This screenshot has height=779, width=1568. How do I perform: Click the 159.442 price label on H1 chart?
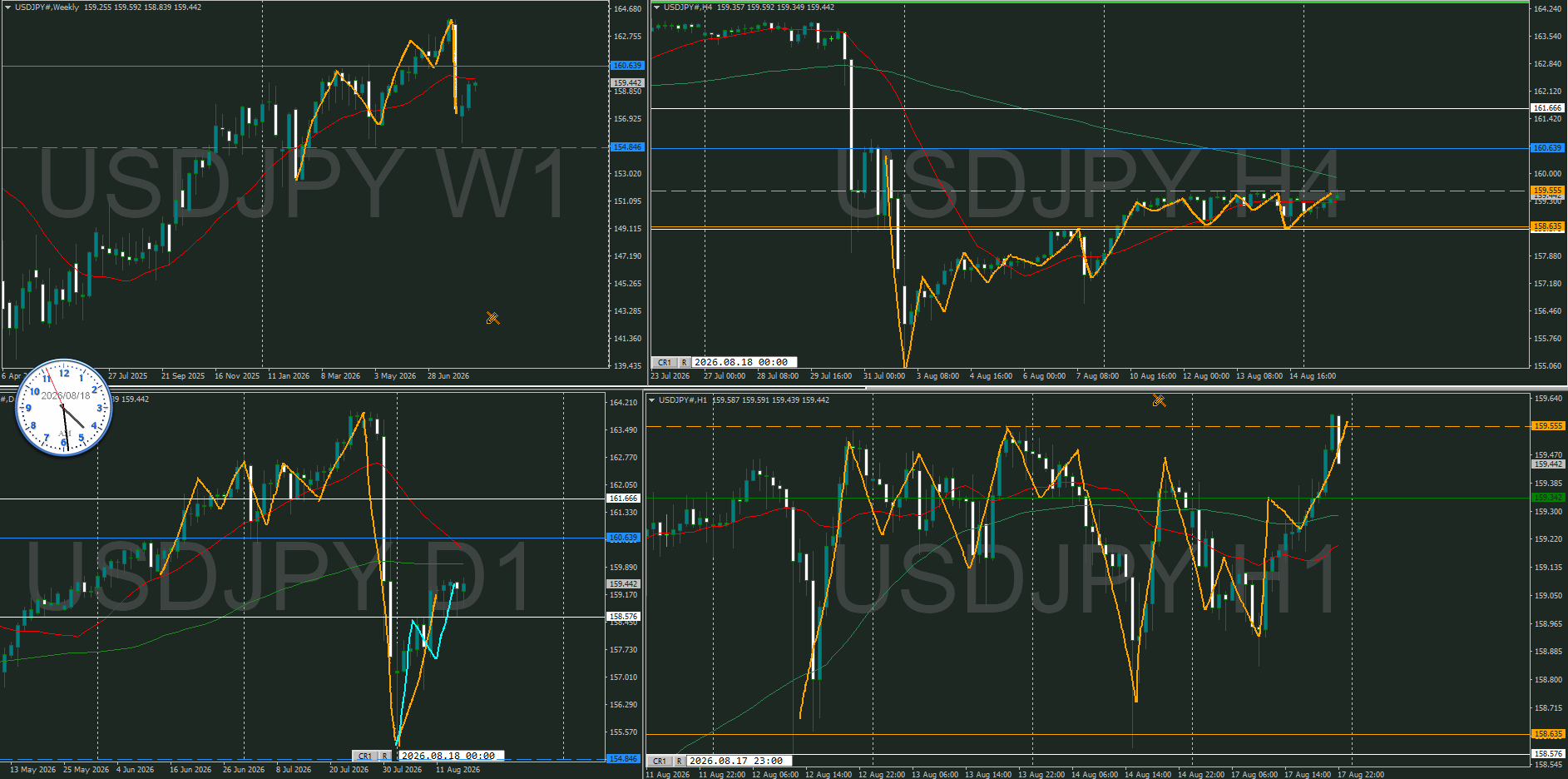click(1548, 464)
